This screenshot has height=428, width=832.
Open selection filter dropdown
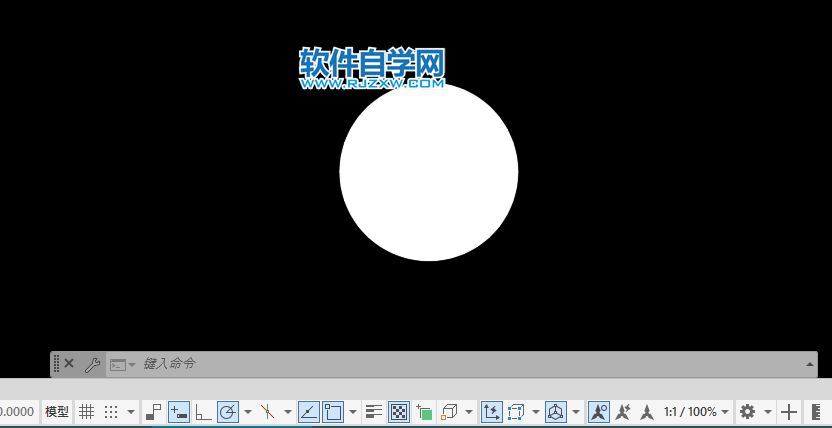click(536, 412)
